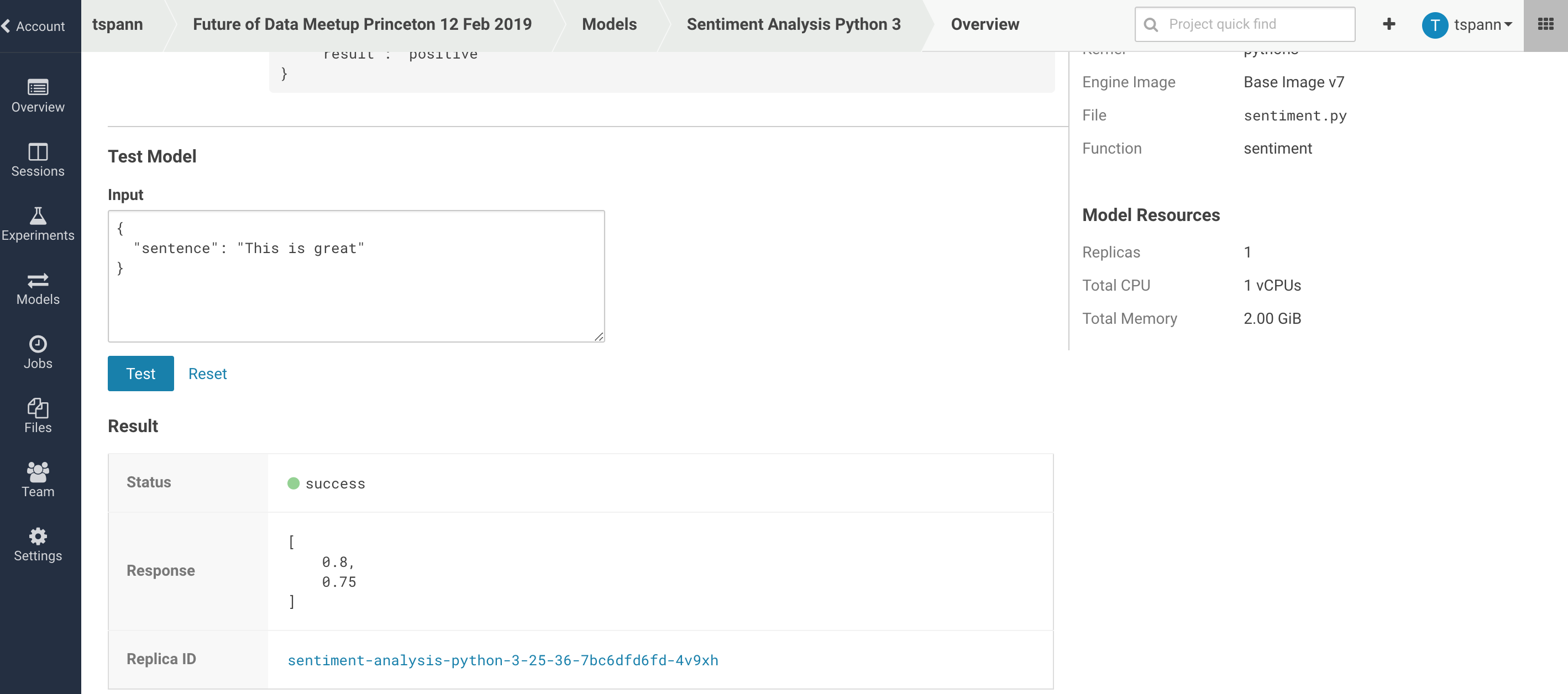Click inside the Input JSON textarea
The image size is (1568, 694).
pos(356,276)
